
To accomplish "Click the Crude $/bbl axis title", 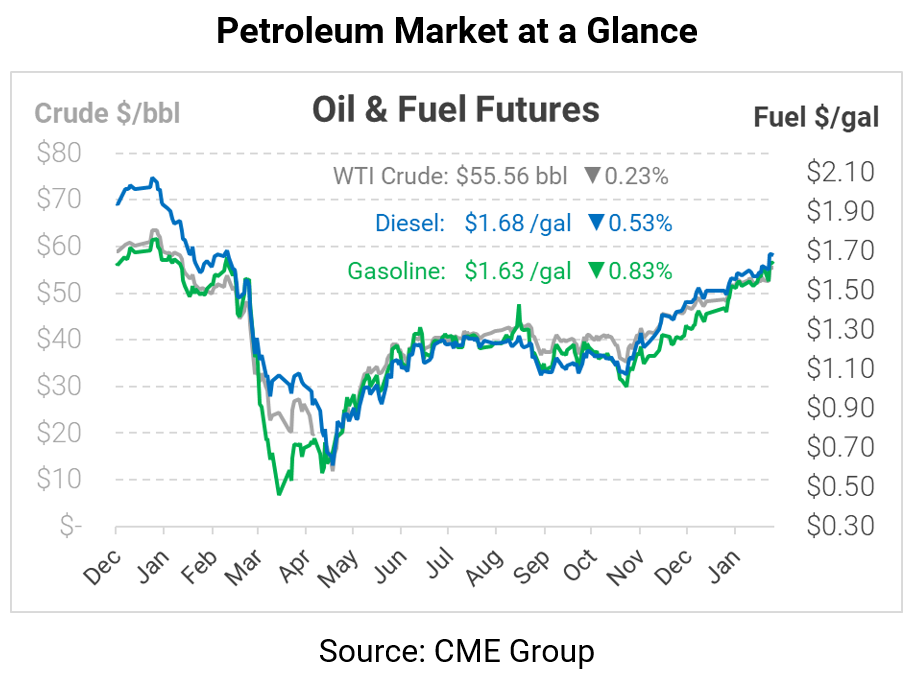I will [x=107, y=113].
